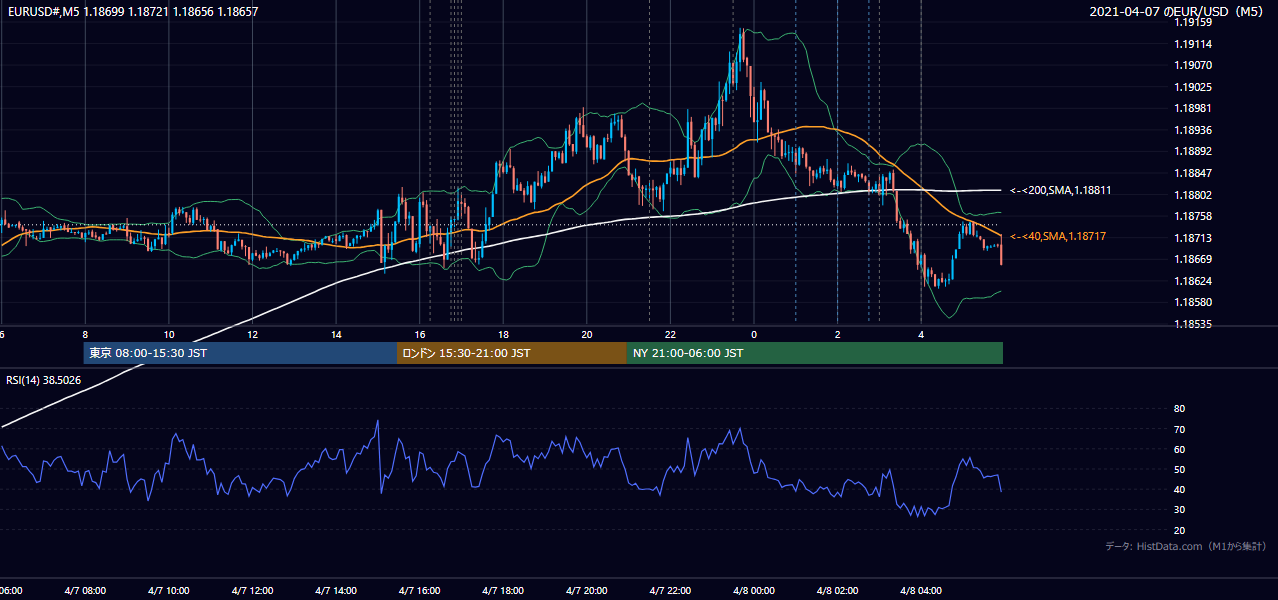Click the 4/7 12:00 date label

pos(253,590)
